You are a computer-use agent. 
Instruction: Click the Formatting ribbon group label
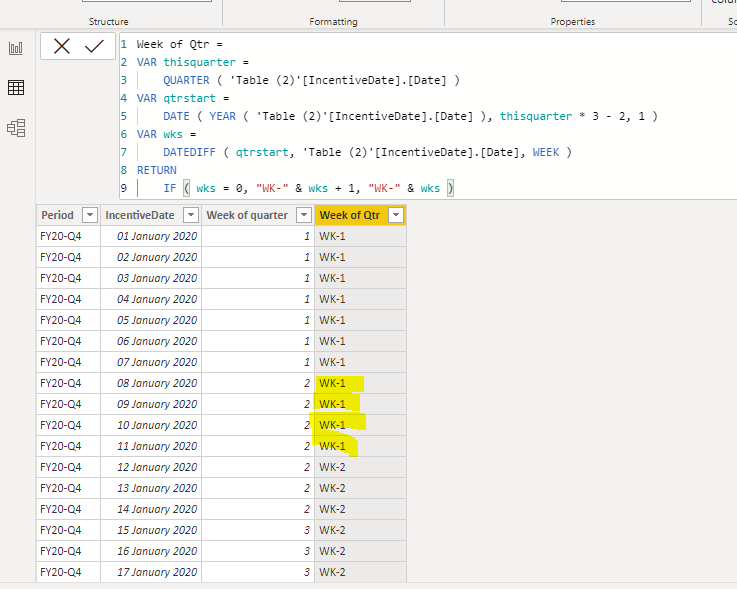click(333, 22)
